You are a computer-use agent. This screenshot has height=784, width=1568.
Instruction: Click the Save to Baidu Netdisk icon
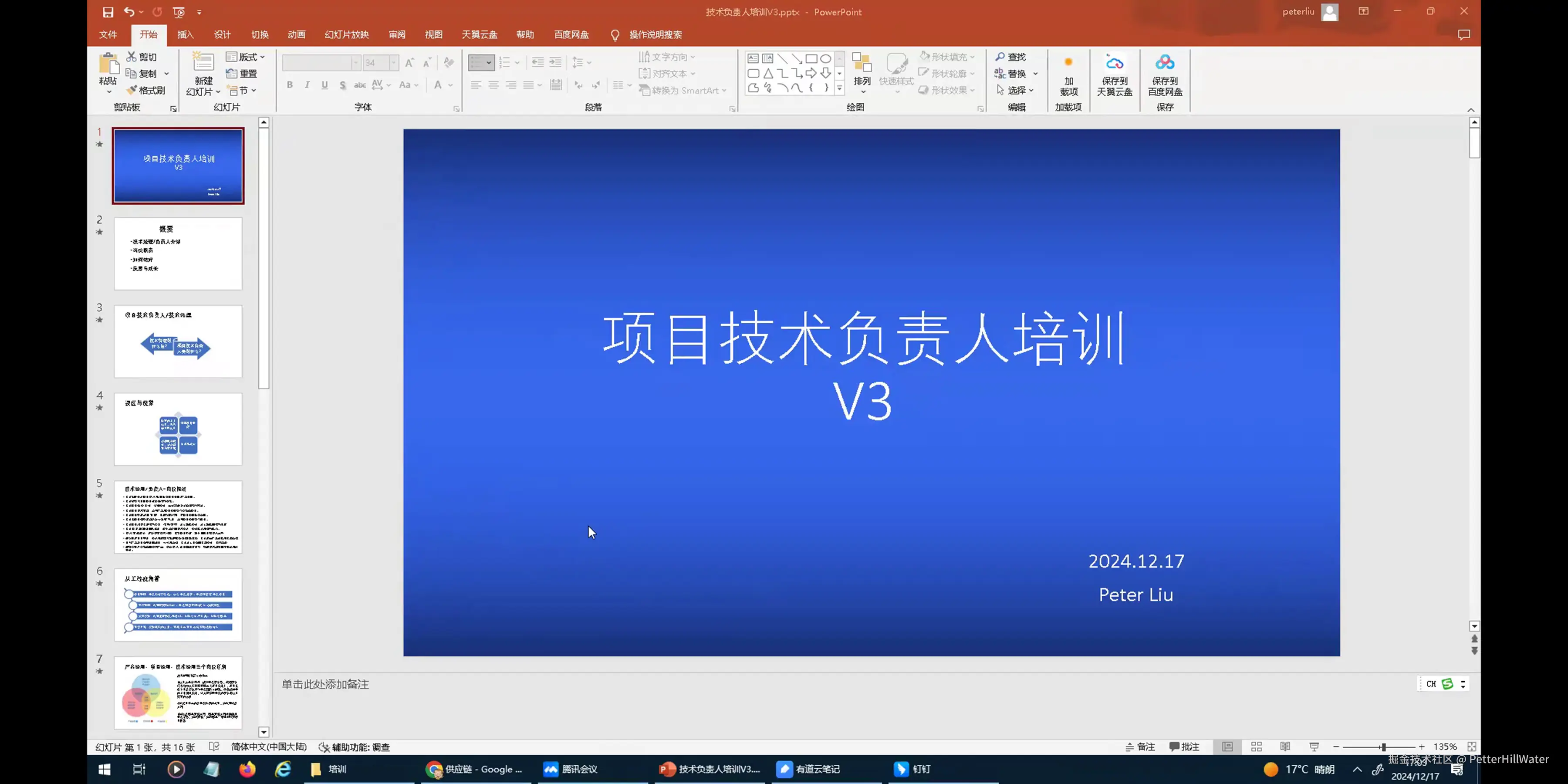1164,63
